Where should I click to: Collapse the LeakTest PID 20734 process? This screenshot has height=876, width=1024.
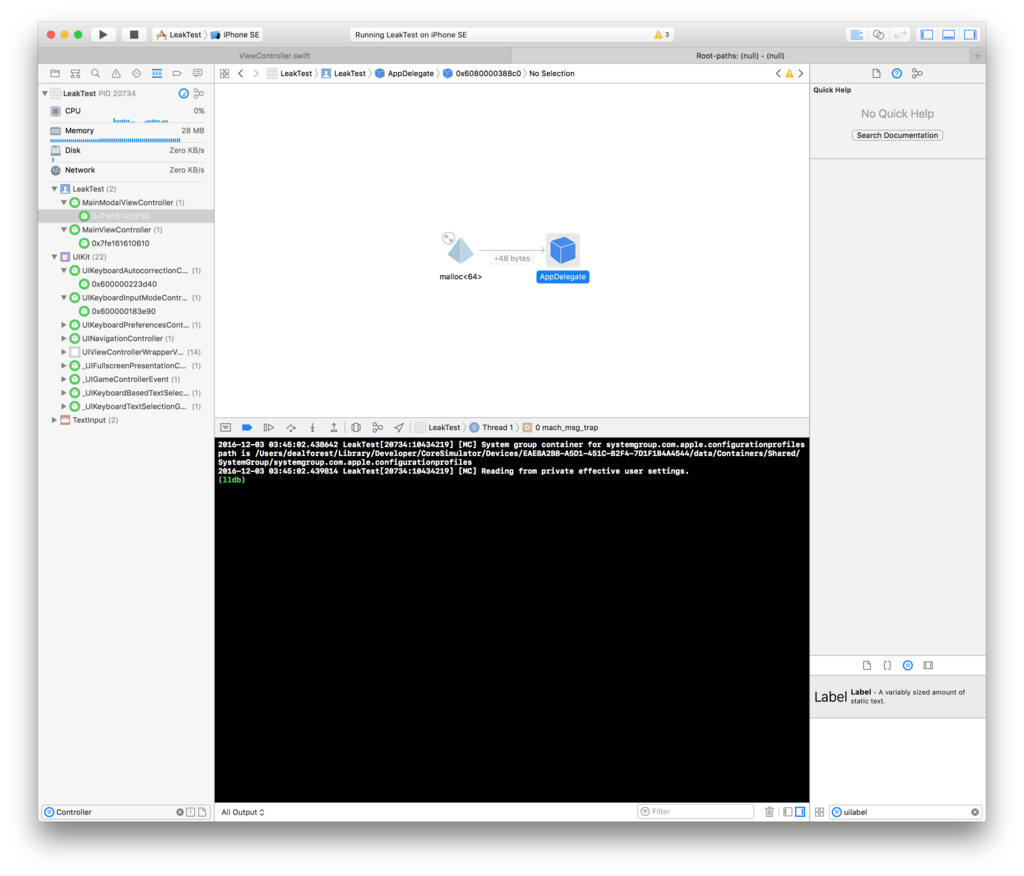[x=45, y=93]
